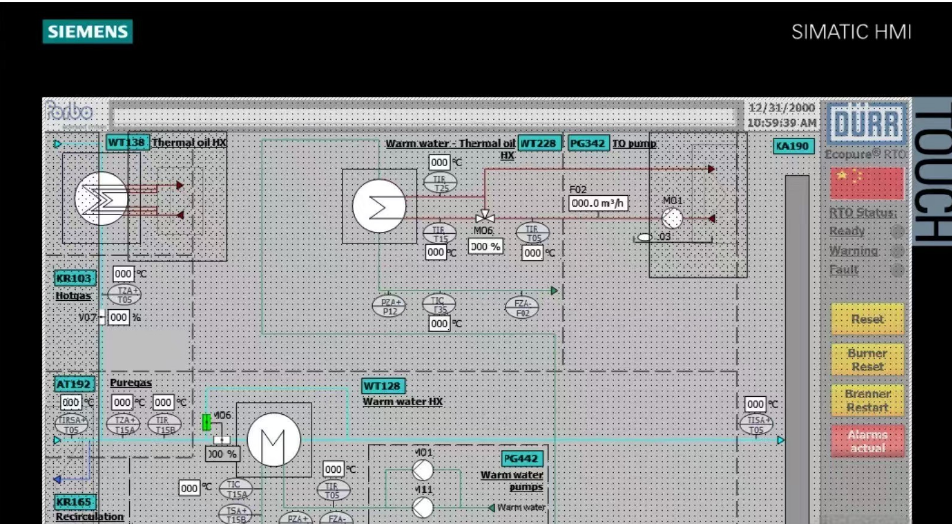
Task: Open the TIR T05 bubble below warm water HX
Action: coord(333,491)
